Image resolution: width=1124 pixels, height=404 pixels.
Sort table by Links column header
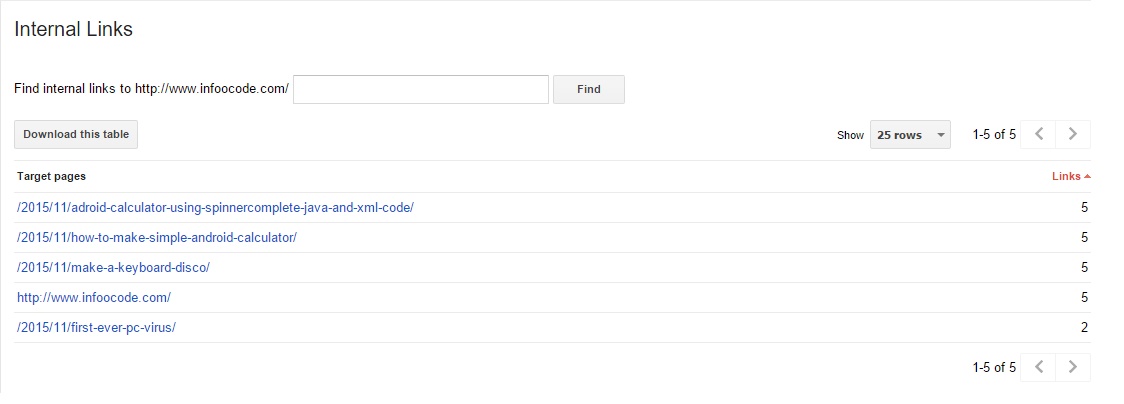[1070, 176]
